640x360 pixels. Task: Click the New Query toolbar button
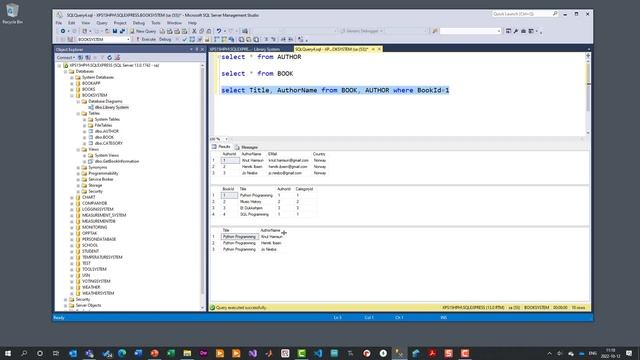tap(143, 31)
